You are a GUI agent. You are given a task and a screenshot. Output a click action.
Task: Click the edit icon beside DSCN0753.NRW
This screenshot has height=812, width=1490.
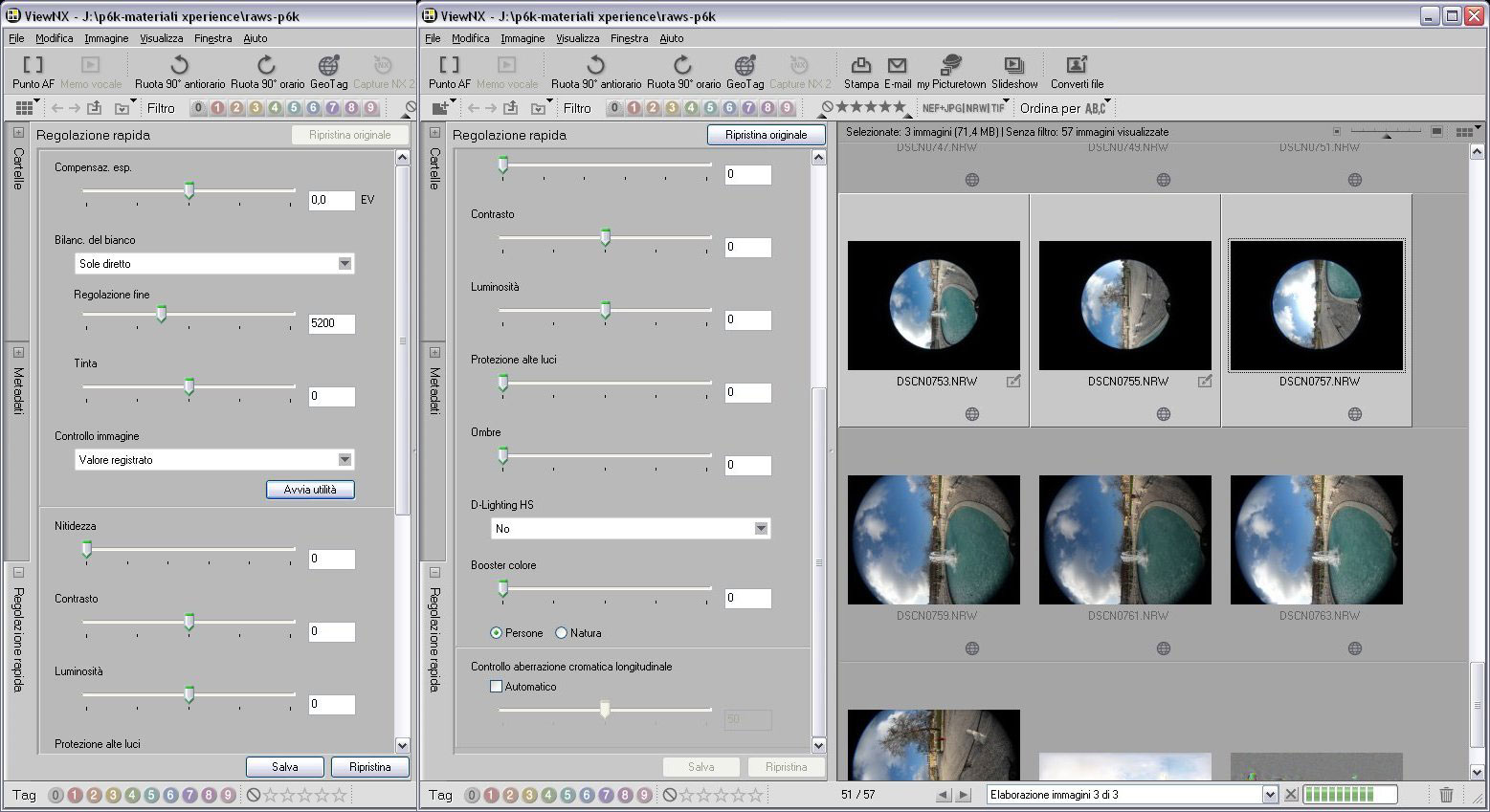coord(1013,381)
